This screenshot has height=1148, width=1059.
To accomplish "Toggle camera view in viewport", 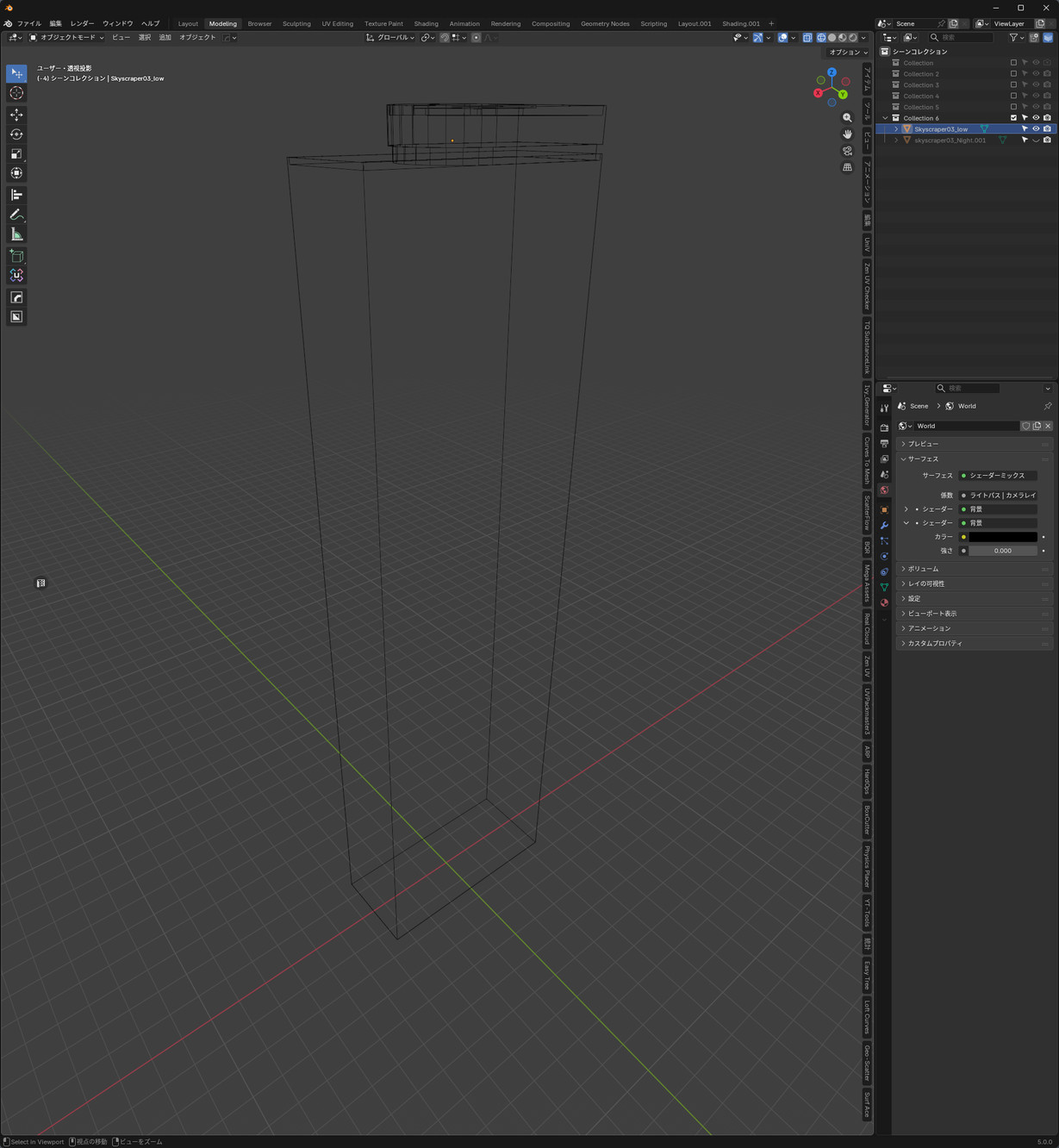I will (847, 151).
